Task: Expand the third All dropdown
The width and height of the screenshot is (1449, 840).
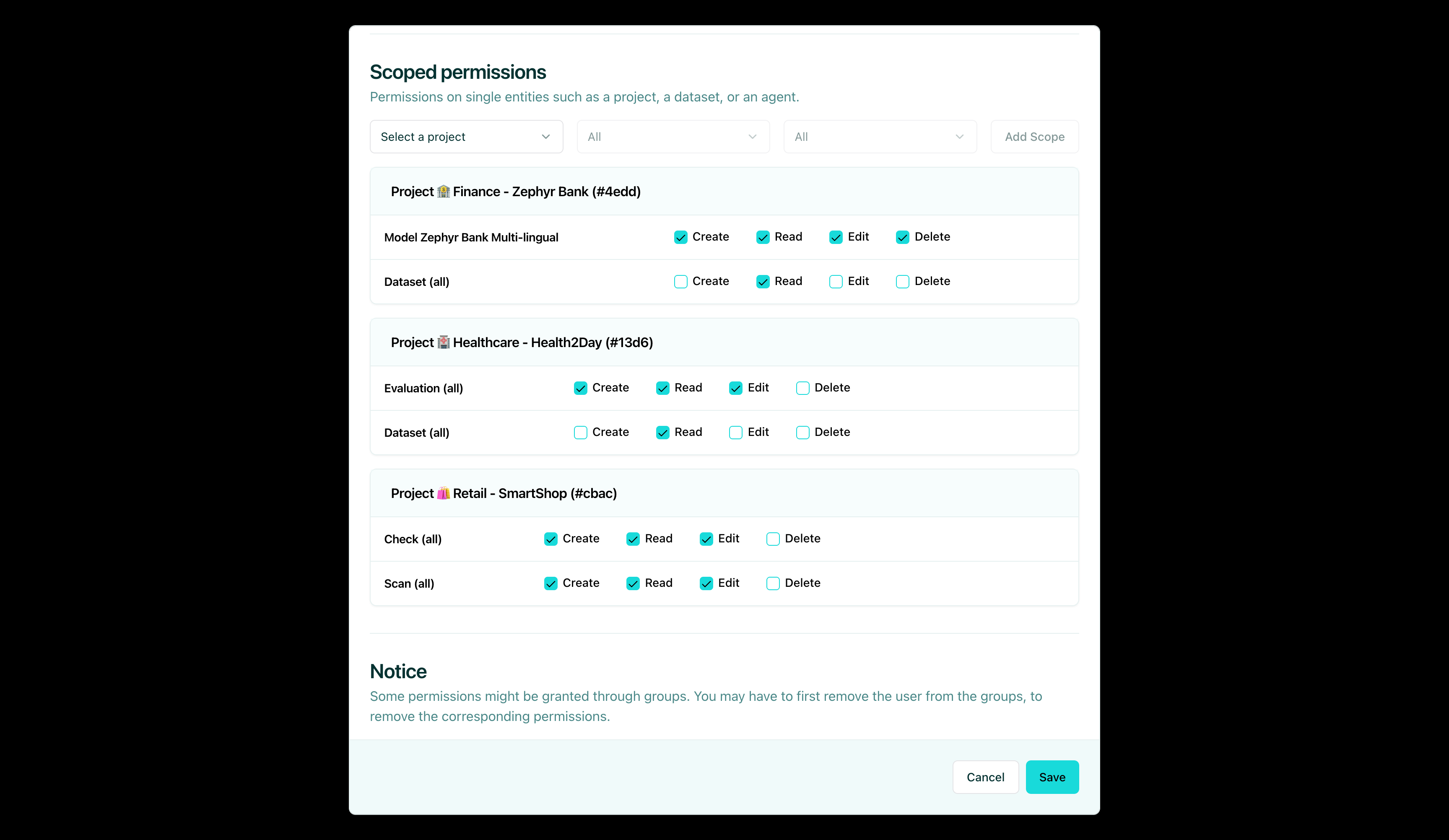Action: coord(880,136)
